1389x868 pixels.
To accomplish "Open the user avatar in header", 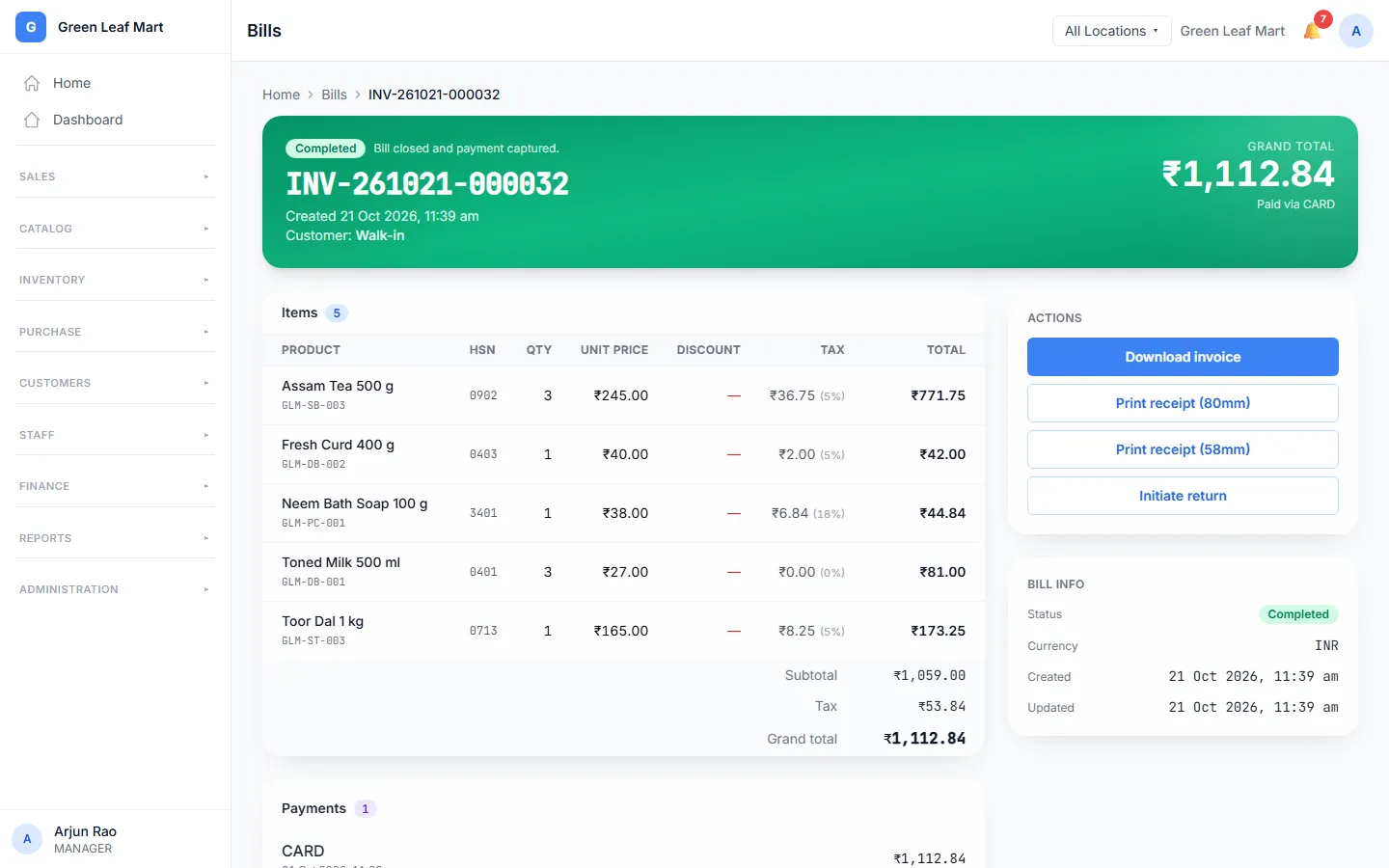I will 1356,31.
